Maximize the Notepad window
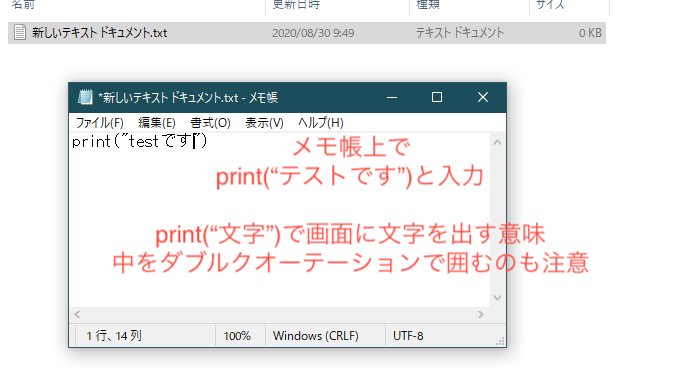Viewport: 677px width, 378px height. [x=437, y=97]
